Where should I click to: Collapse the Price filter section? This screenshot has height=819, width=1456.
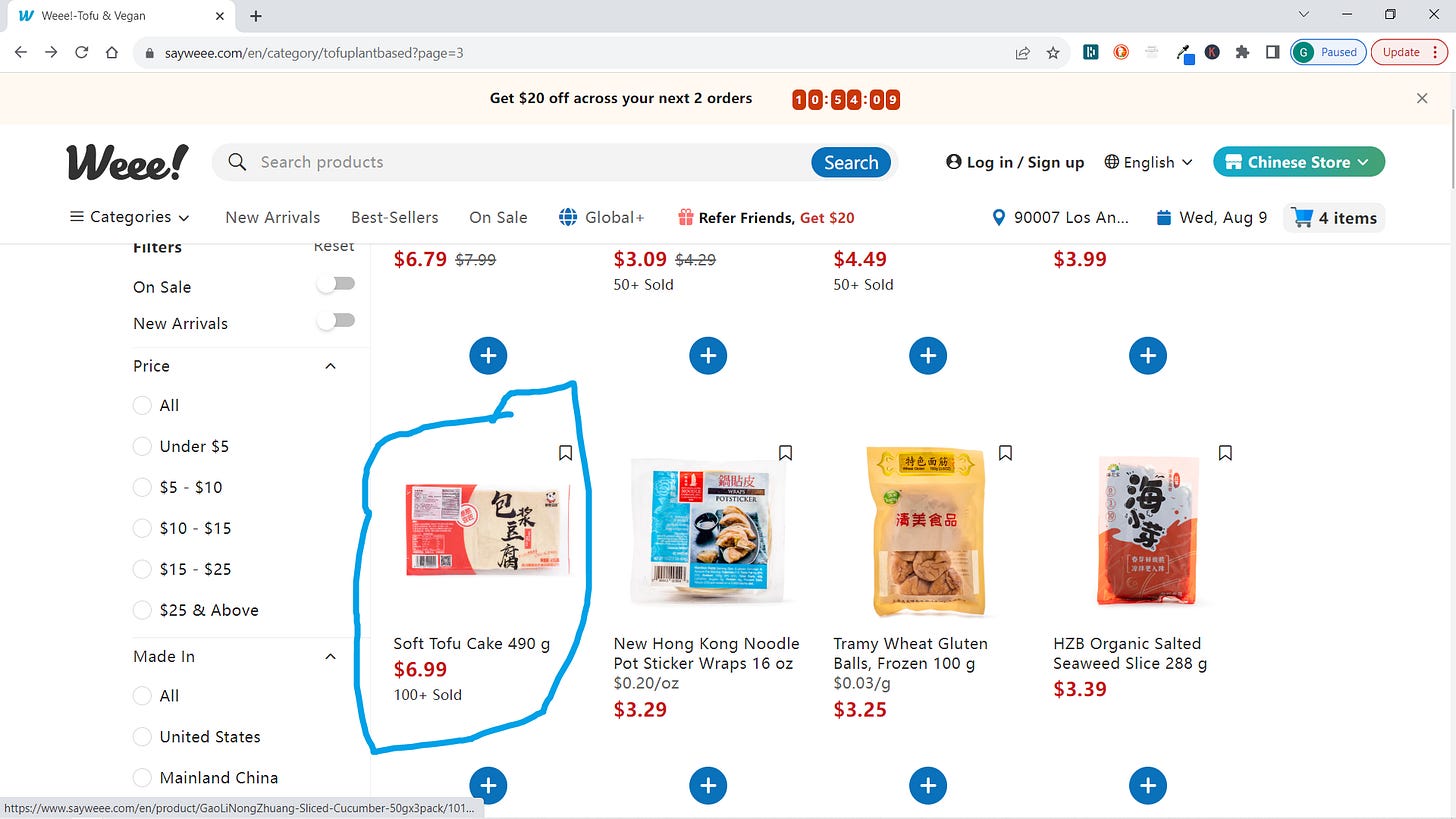(330, 366)
